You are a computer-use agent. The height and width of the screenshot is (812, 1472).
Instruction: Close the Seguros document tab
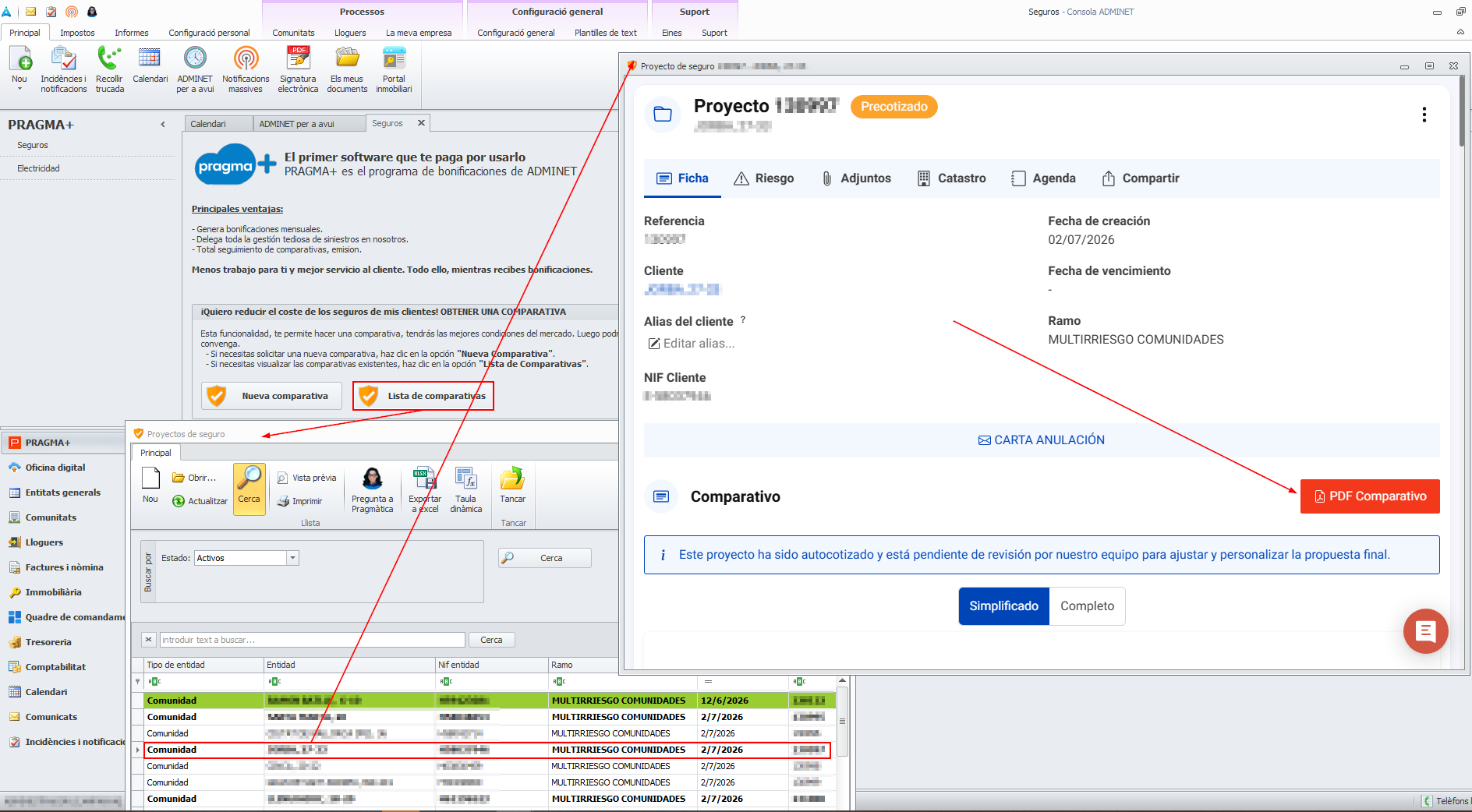click(x=421, y=123)
